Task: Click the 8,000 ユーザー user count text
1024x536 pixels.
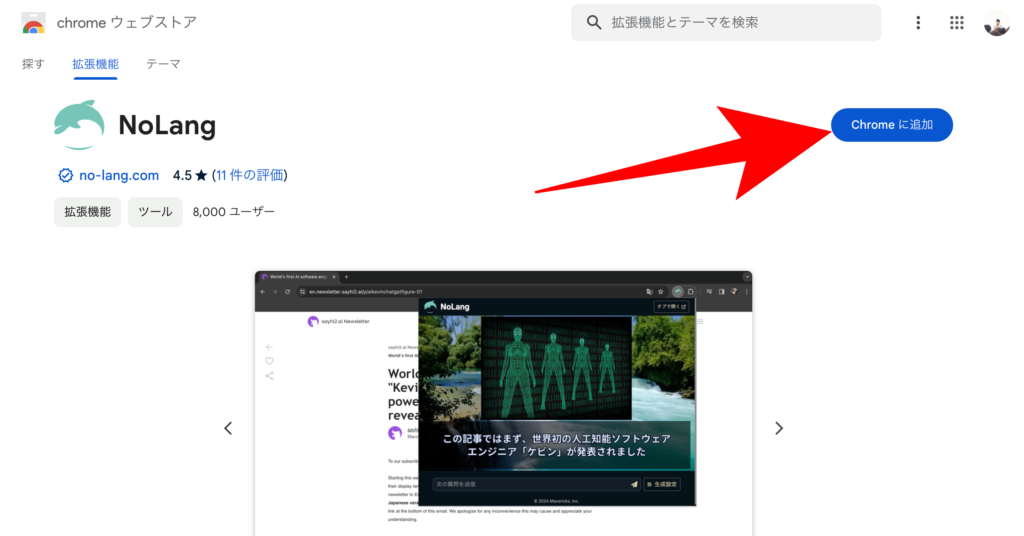Action: tap(233, 212)
